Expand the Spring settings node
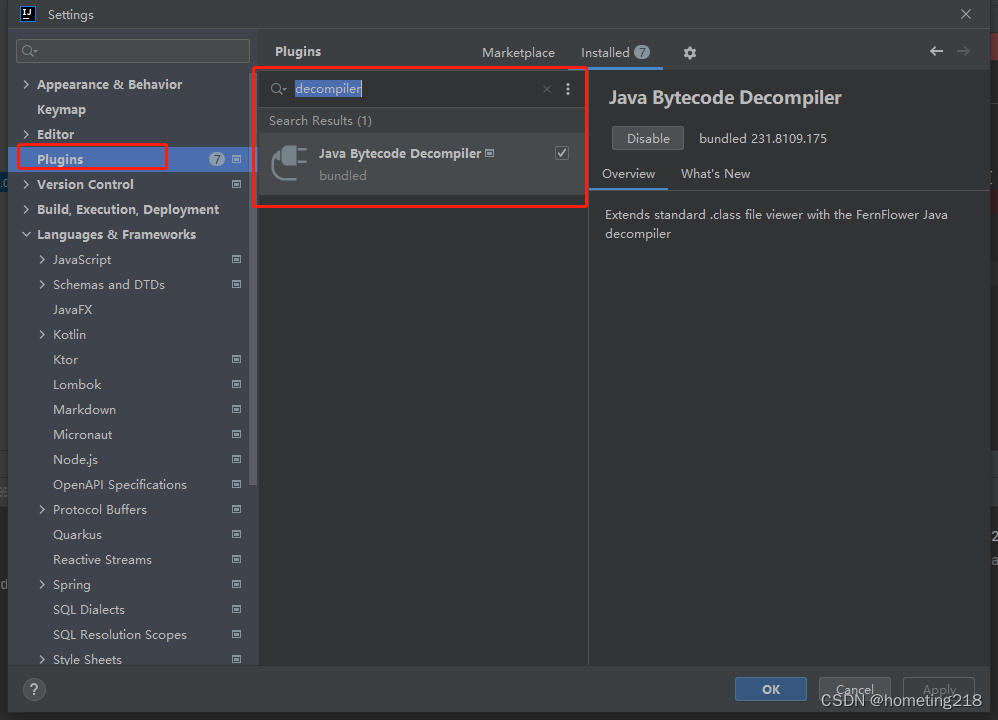This screenshot has width=998, height=720. pyautogui.click(x=42, y=584)
